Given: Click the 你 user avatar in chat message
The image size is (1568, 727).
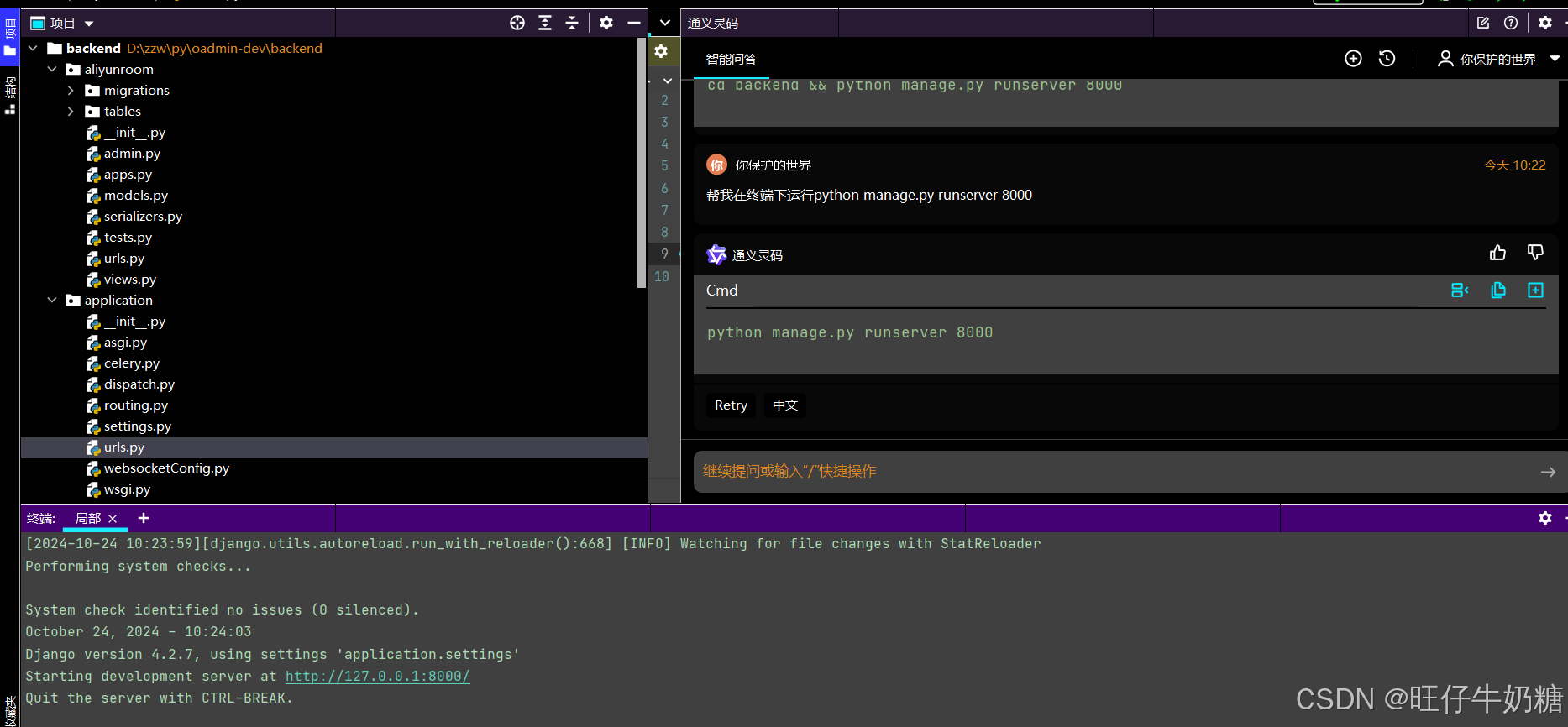Looking at the screenshot, I should (x=716, y=165).
